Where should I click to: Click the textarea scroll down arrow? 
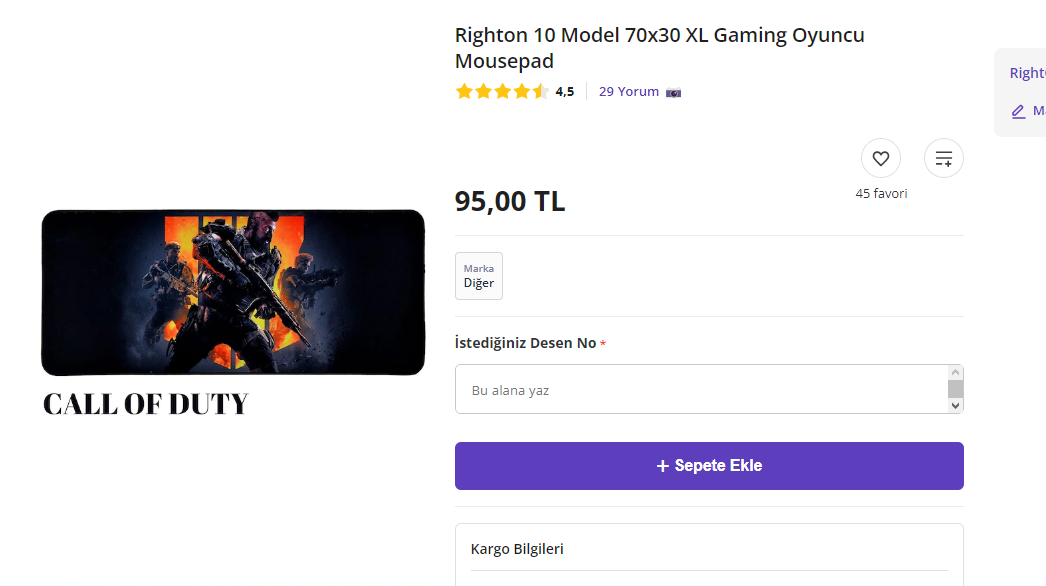pos(955,405)
